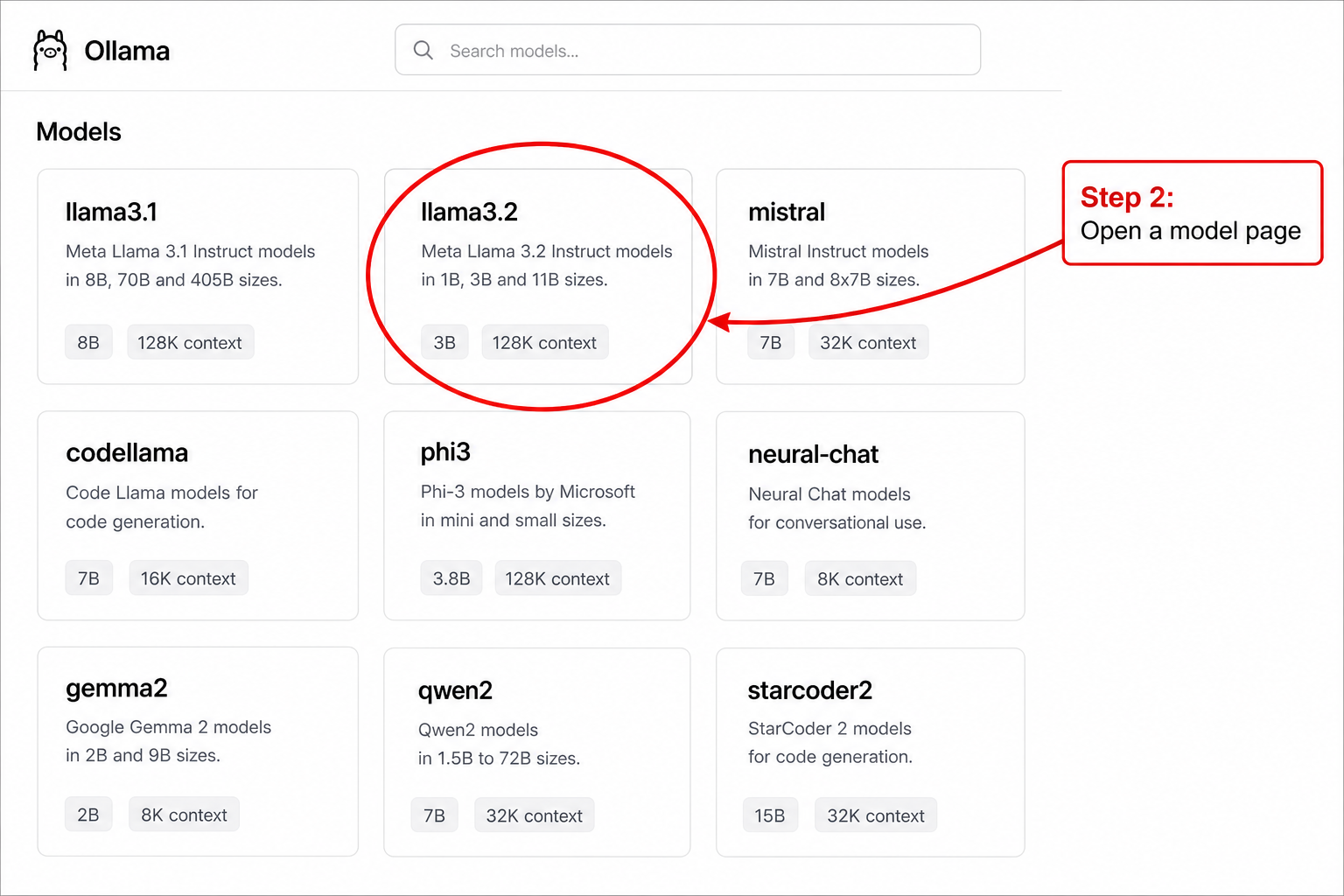This screenshot has height=896, width=1344.
Task: Click 'Code Llama models for' description
Action: point(162,493)
